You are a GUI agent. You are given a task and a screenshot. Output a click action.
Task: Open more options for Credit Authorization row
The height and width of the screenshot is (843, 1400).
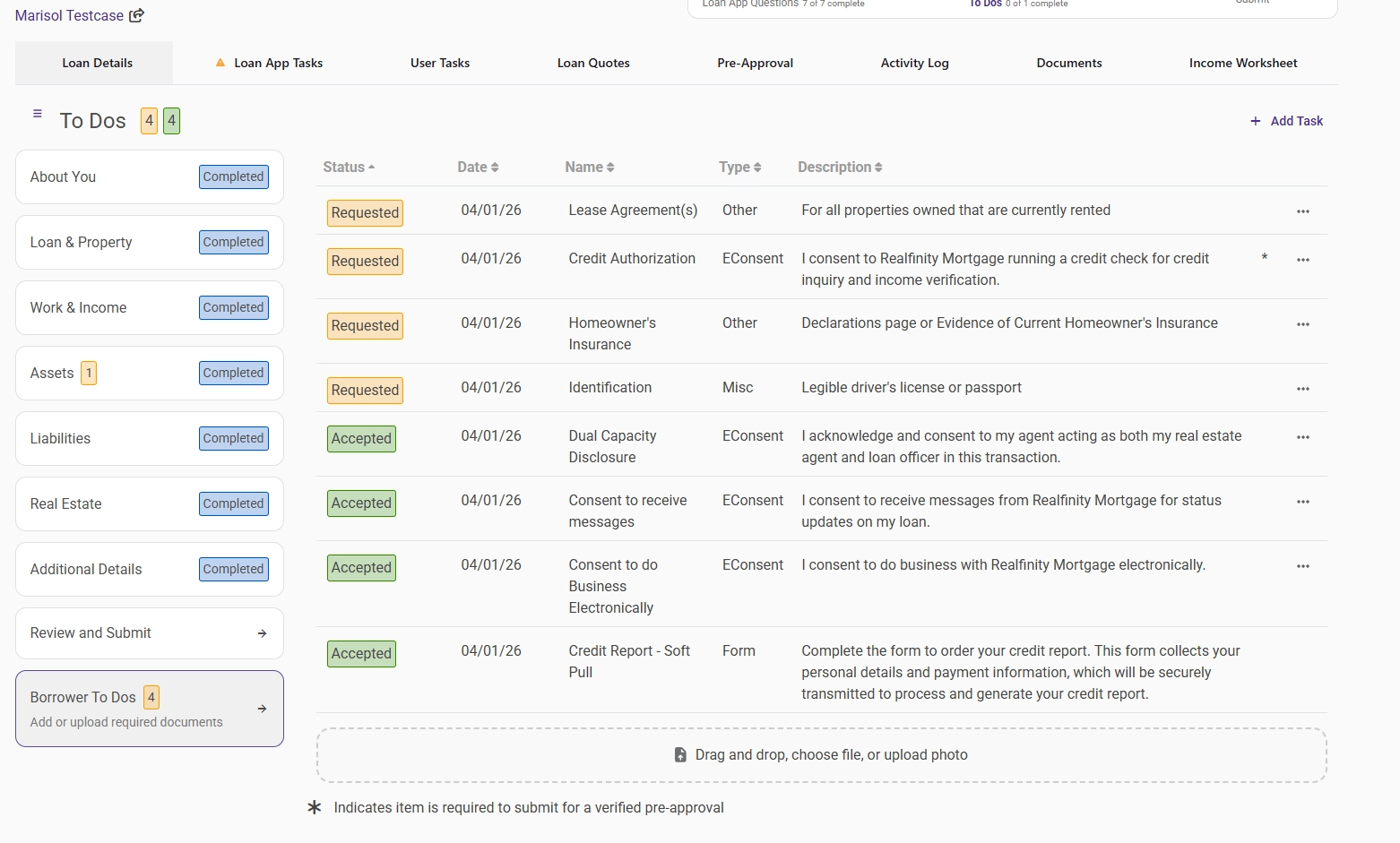1303,260
